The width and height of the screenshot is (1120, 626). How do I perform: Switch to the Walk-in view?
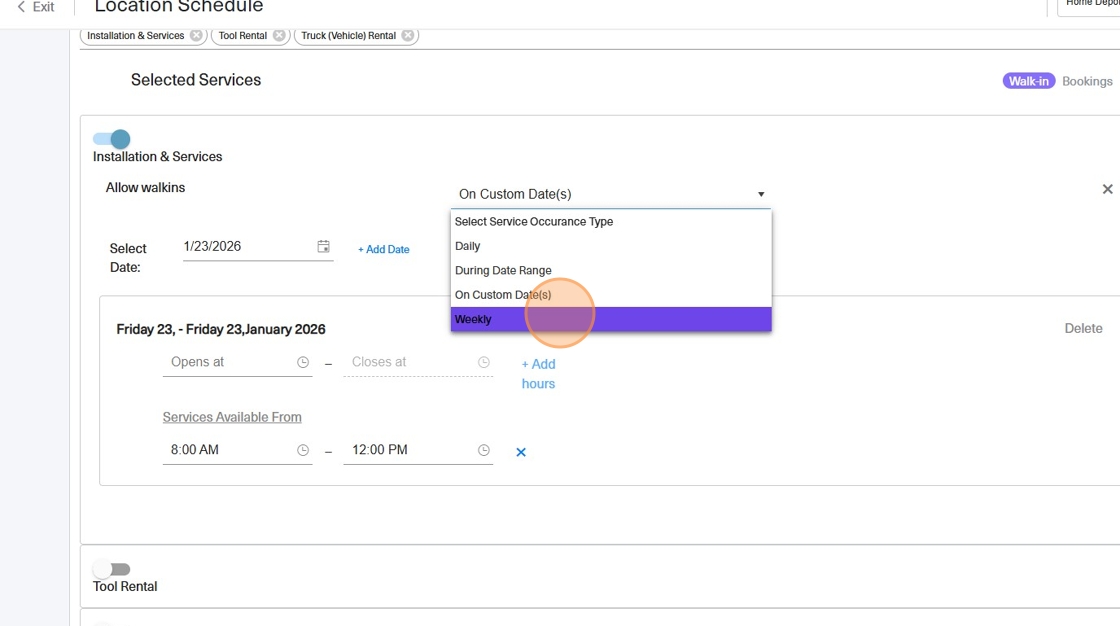click(x=1029, y=81)
